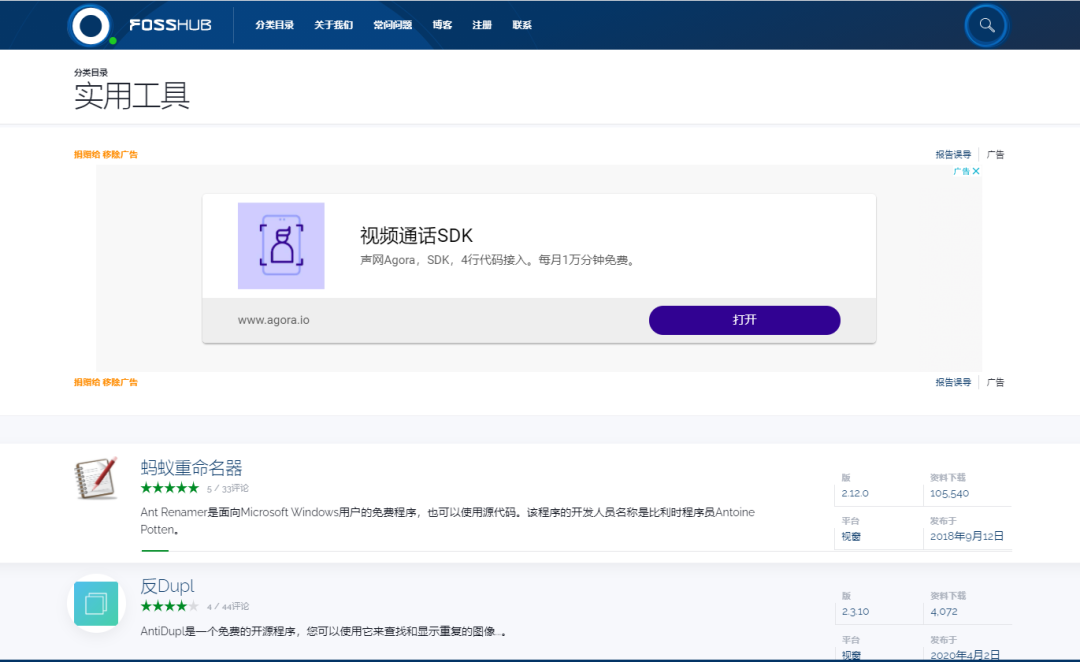The width and height of the screenshot is (1080, 662).
Task: Click the Ant Renamer green star rating
Action: [x=169, y=488]
